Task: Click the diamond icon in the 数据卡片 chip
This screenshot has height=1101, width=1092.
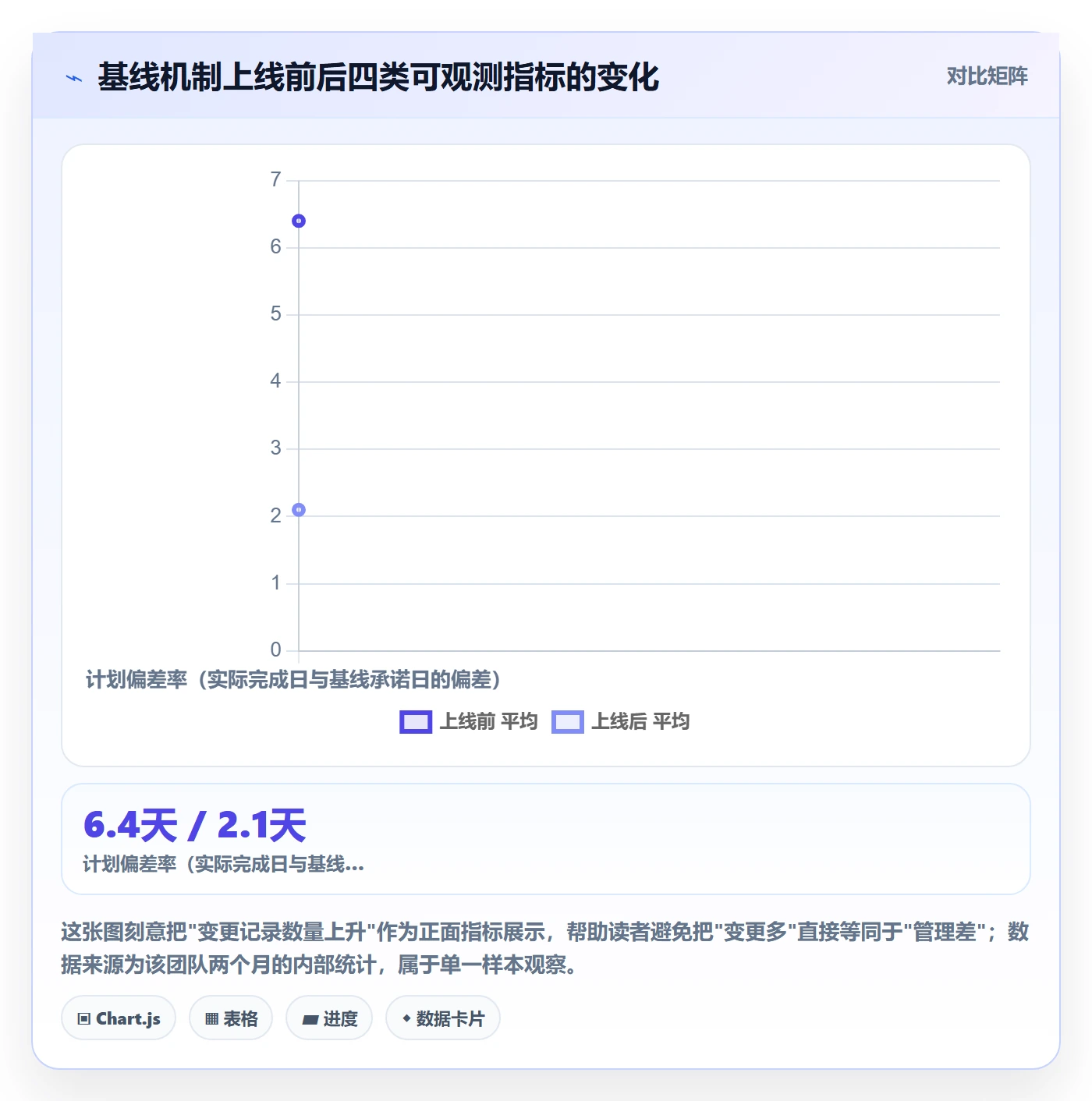Action: click(x=406, y=1018)
